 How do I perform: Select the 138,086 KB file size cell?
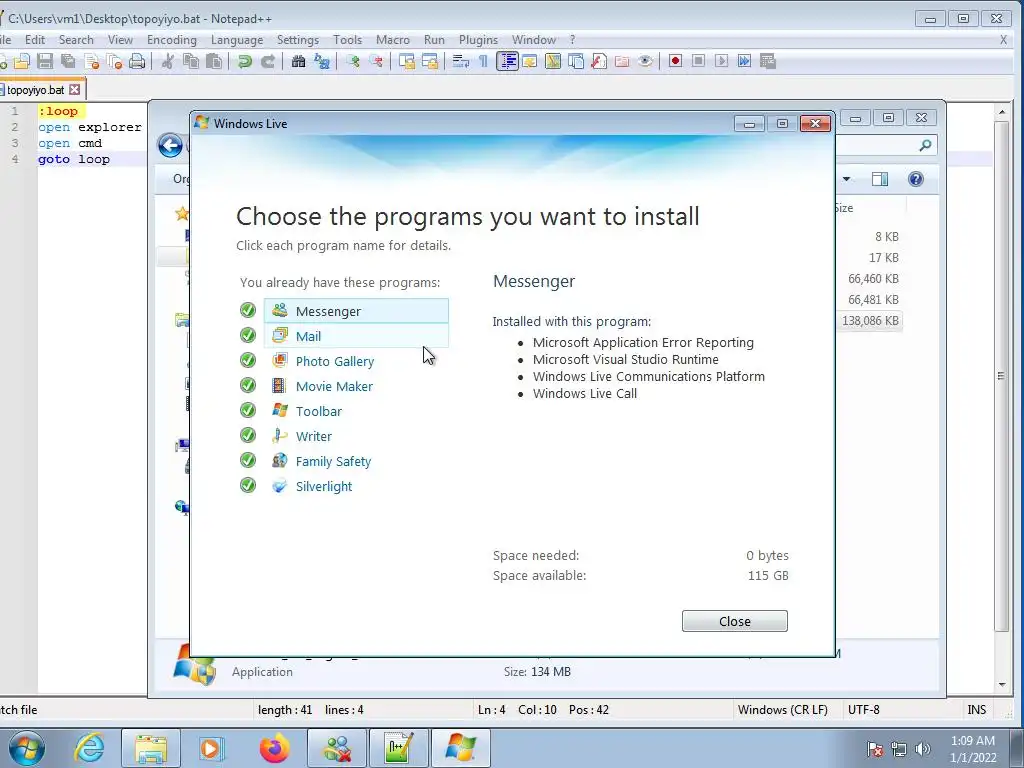[870, 321]
